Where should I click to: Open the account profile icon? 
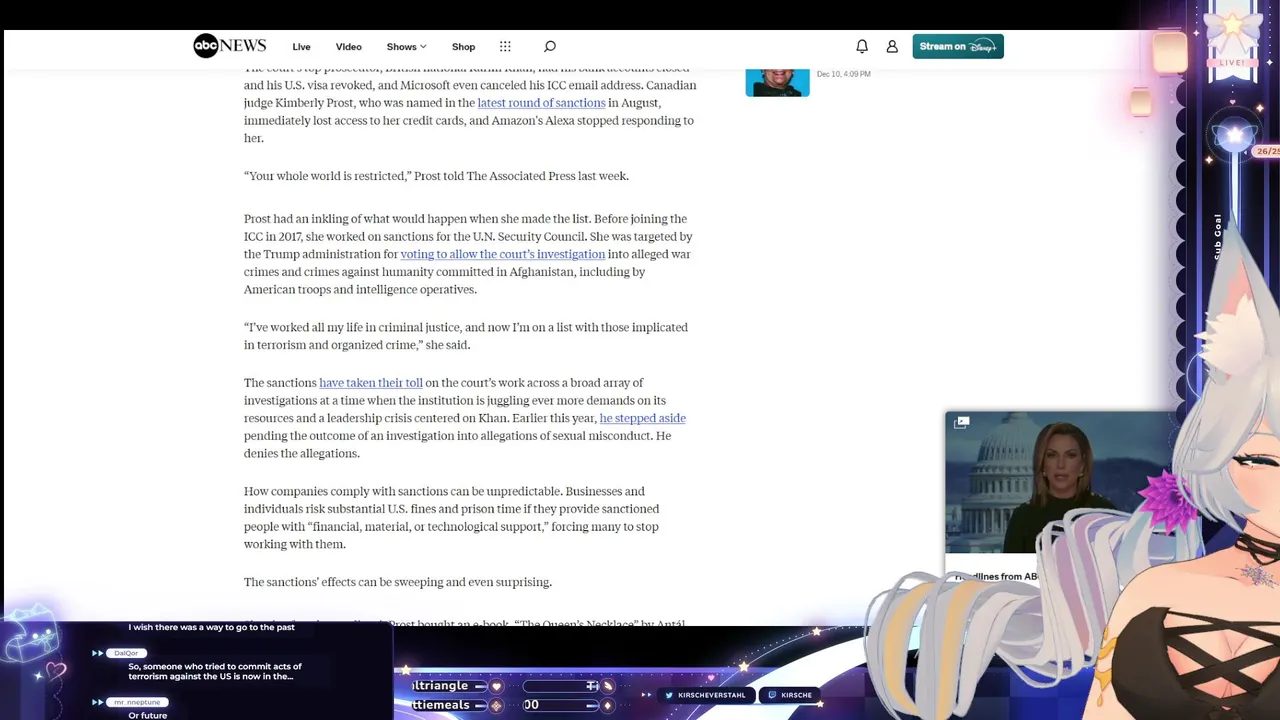coord(892,46)
